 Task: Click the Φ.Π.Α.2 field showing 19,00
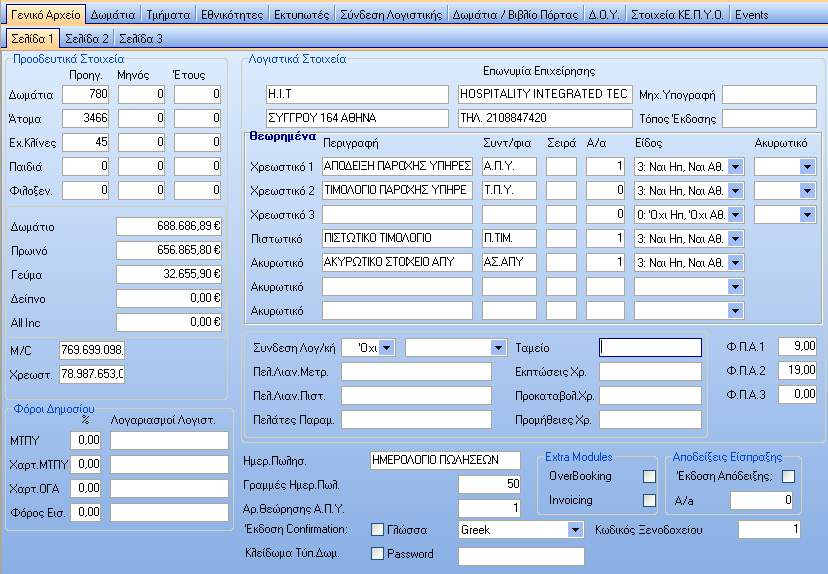pyautogui.click(x=798, y=370)
